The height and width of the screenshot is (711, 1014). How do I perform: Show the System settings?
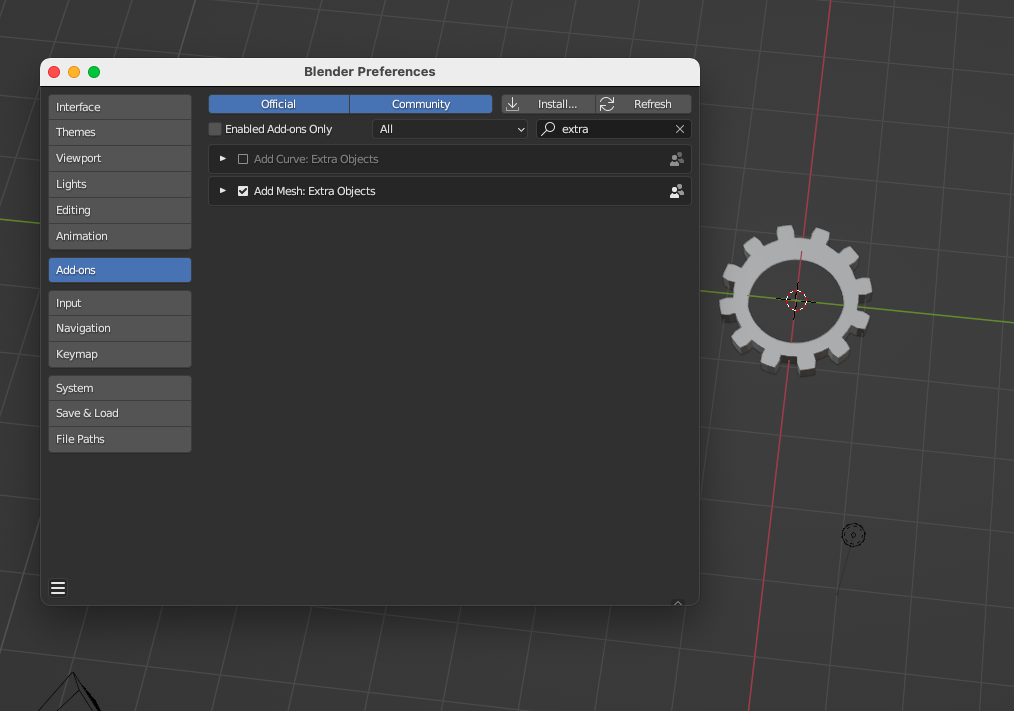pos(120,388)
